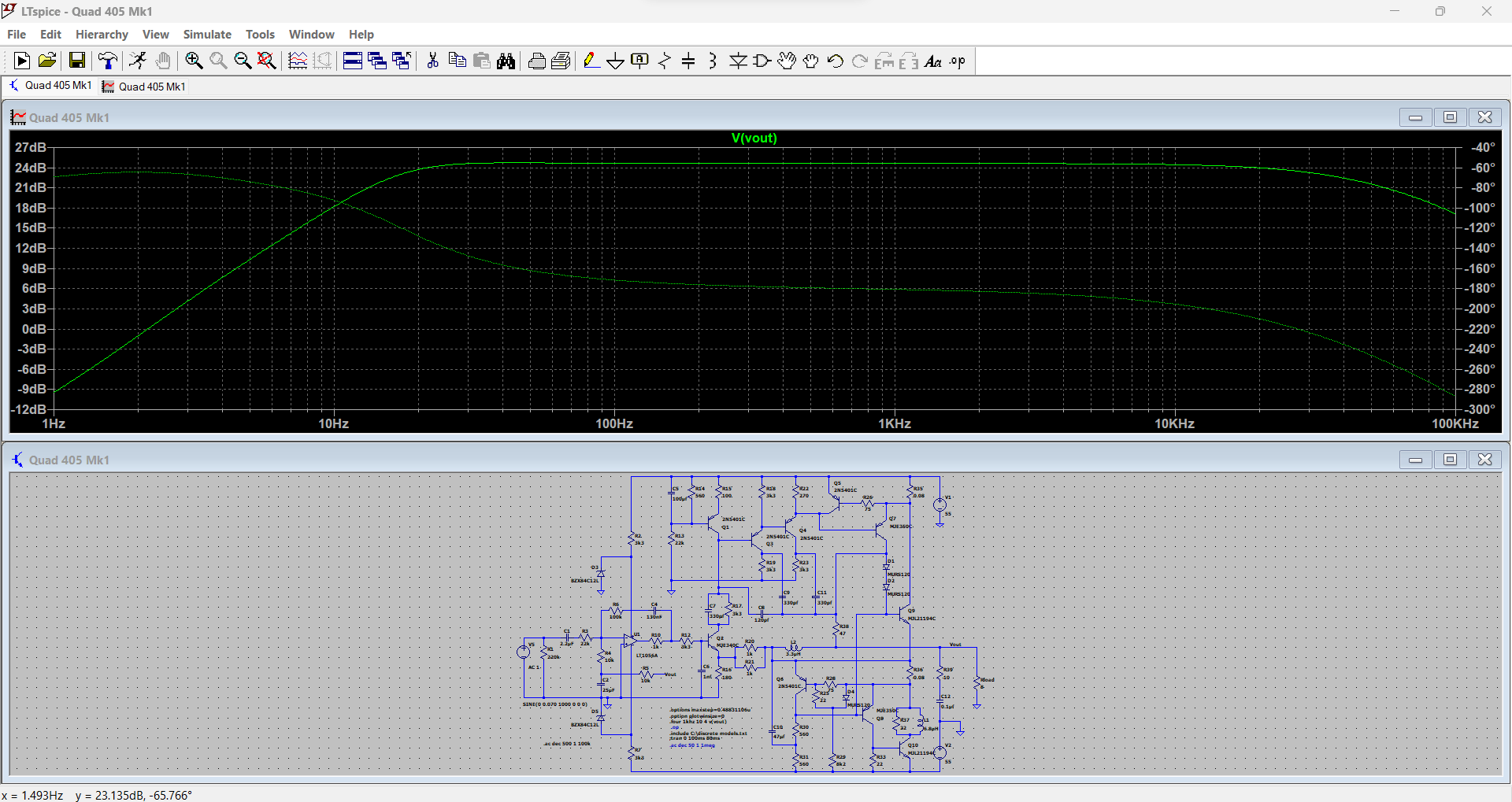Click the Find binoculars icon

[506, 61]
